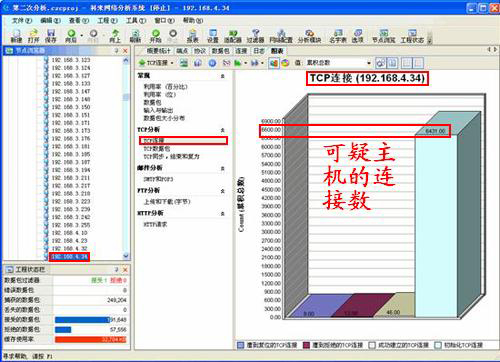
Task: Collapse the TCP分析 section
Action: click(223, 130)
